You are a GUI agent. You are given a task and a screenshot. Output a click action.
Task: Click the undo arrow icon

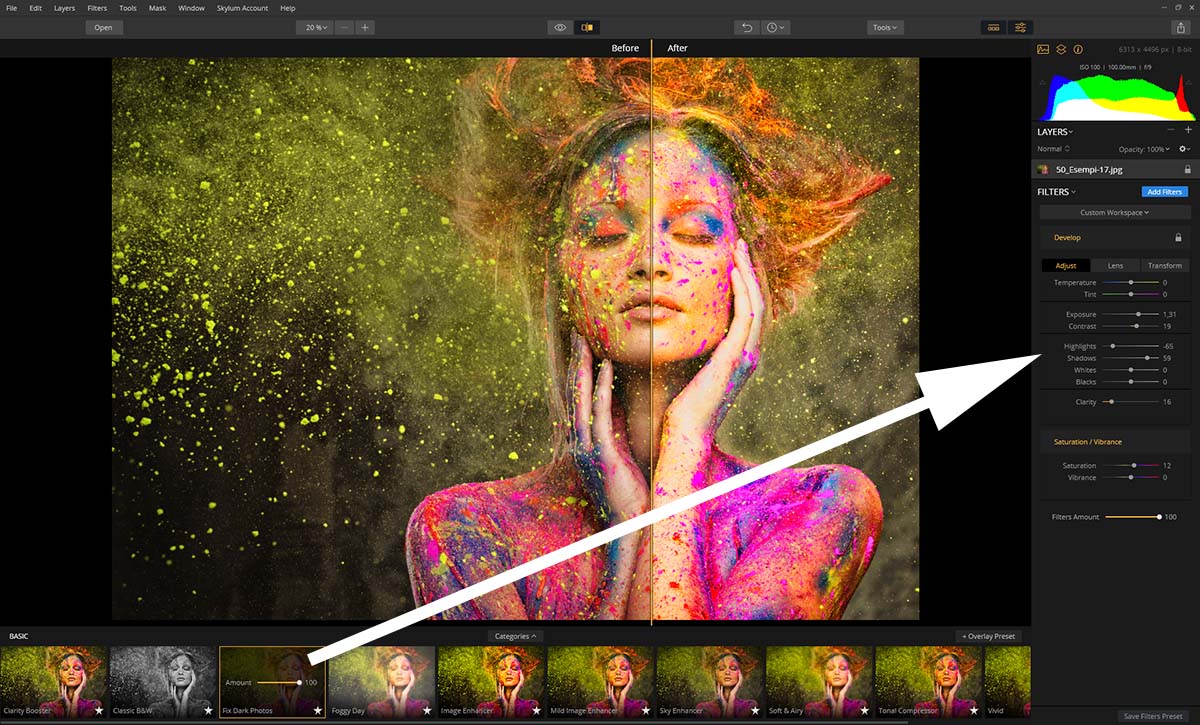tap(746, 28)
